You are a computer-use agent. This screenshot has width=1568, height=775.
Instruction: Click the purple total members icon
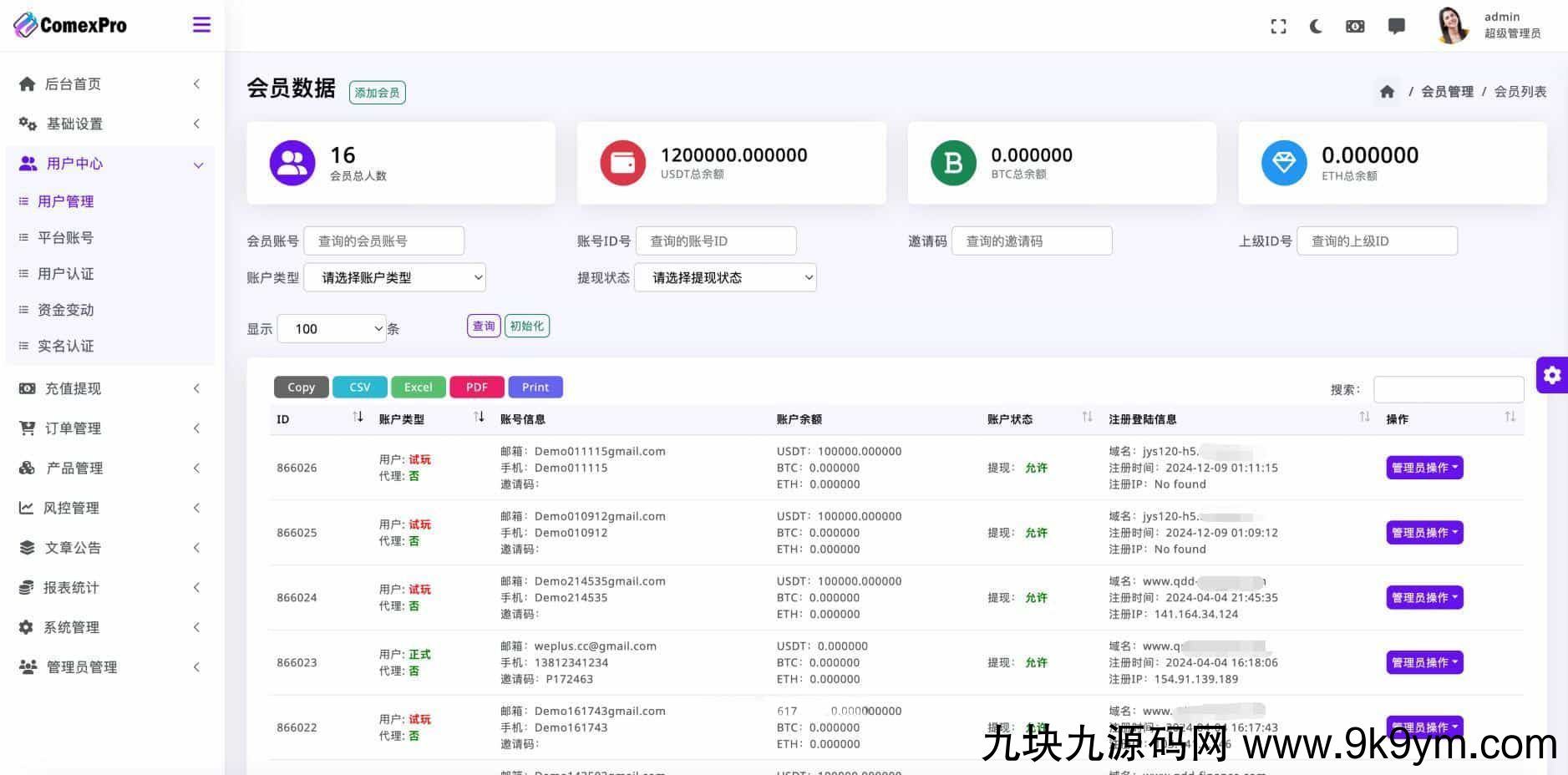pyautogui.click(x=292, y=163)
